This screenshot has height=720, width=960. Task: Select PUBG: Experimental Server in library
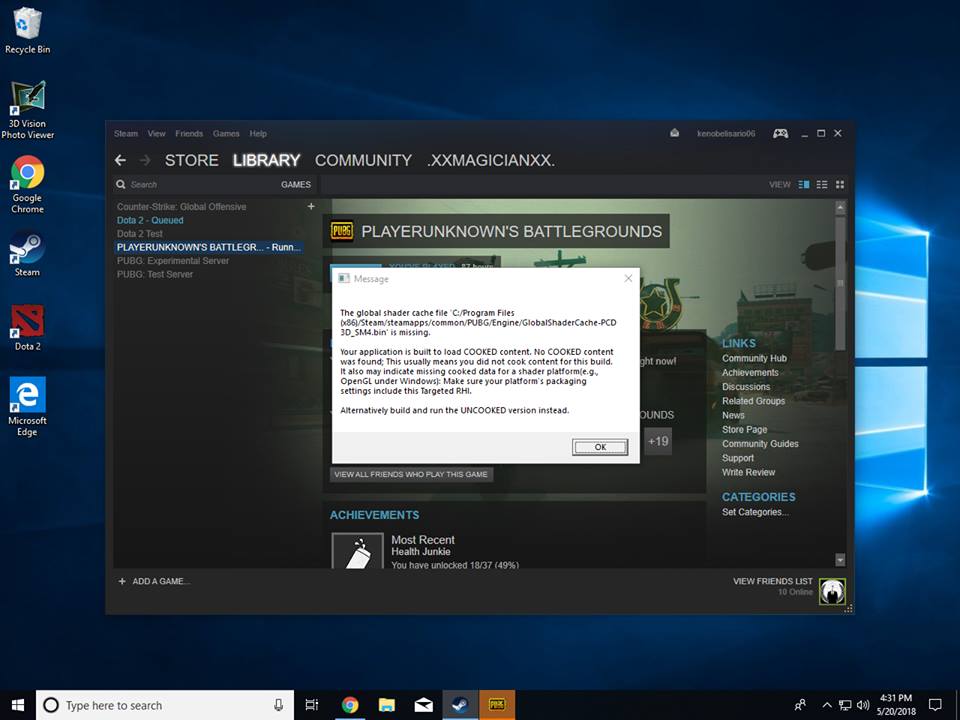pyautogui.click(x=173, y=261)
